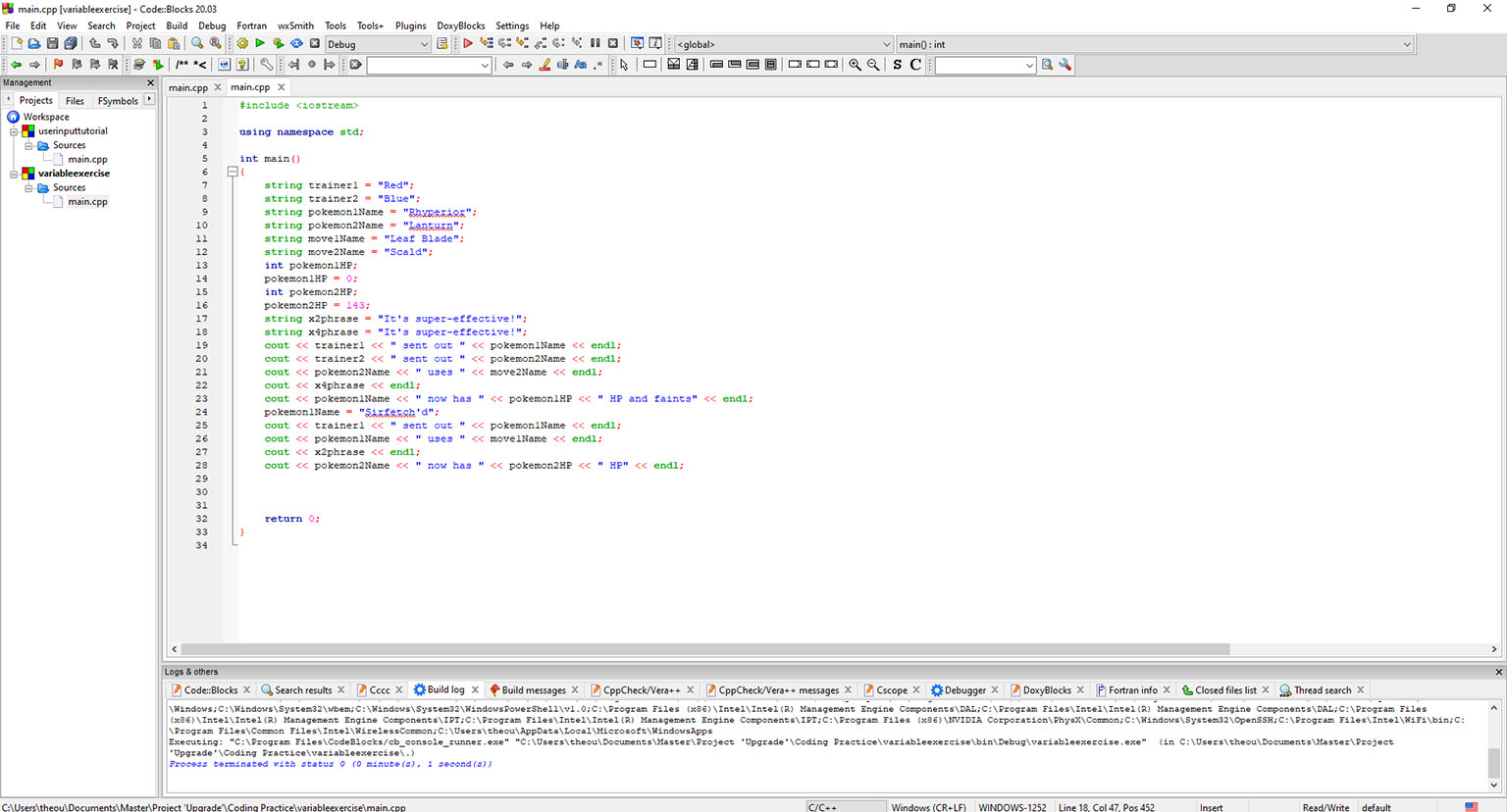
Task: Cut the selection with scissors icon
Action: [x=137, y=44]
